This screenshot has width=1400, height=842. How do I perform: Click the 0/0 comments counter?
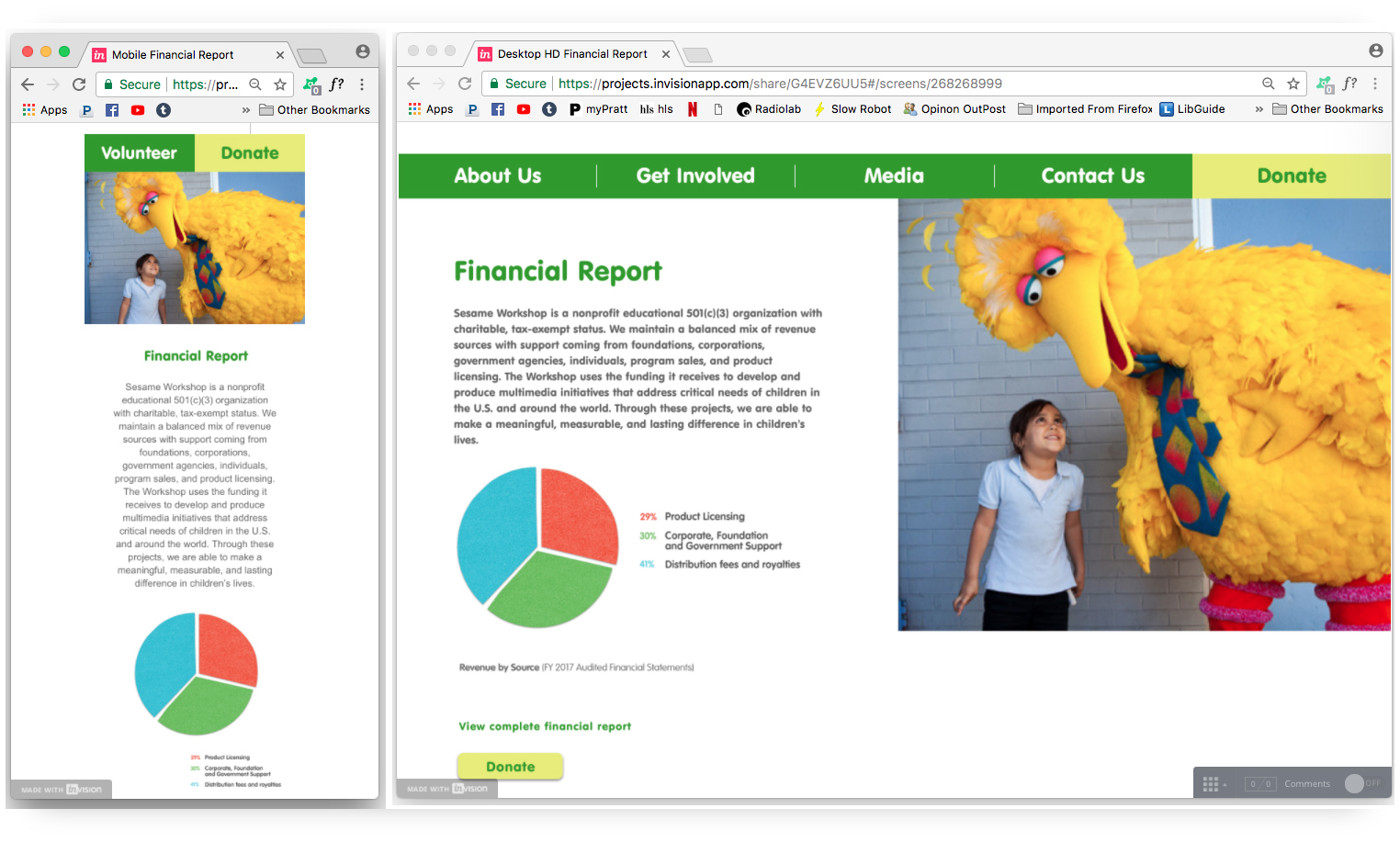[1260, 784]
